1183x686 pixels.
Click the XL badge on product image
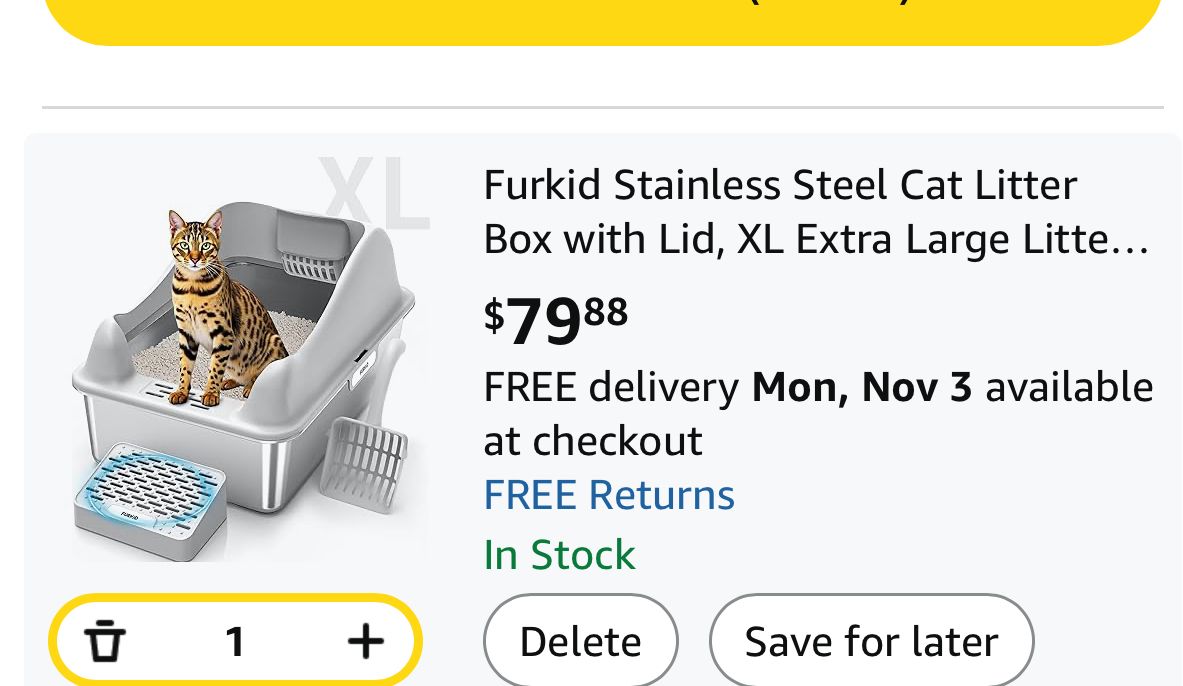374,192
